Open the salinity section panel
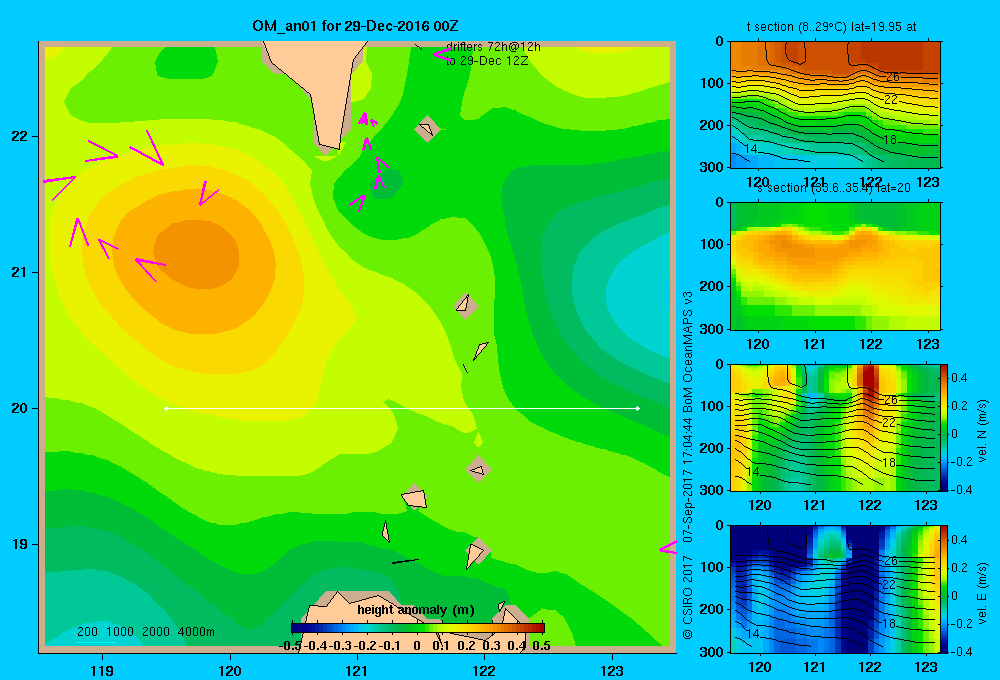This screenshot has width=1000, height=680. (835, 266)
